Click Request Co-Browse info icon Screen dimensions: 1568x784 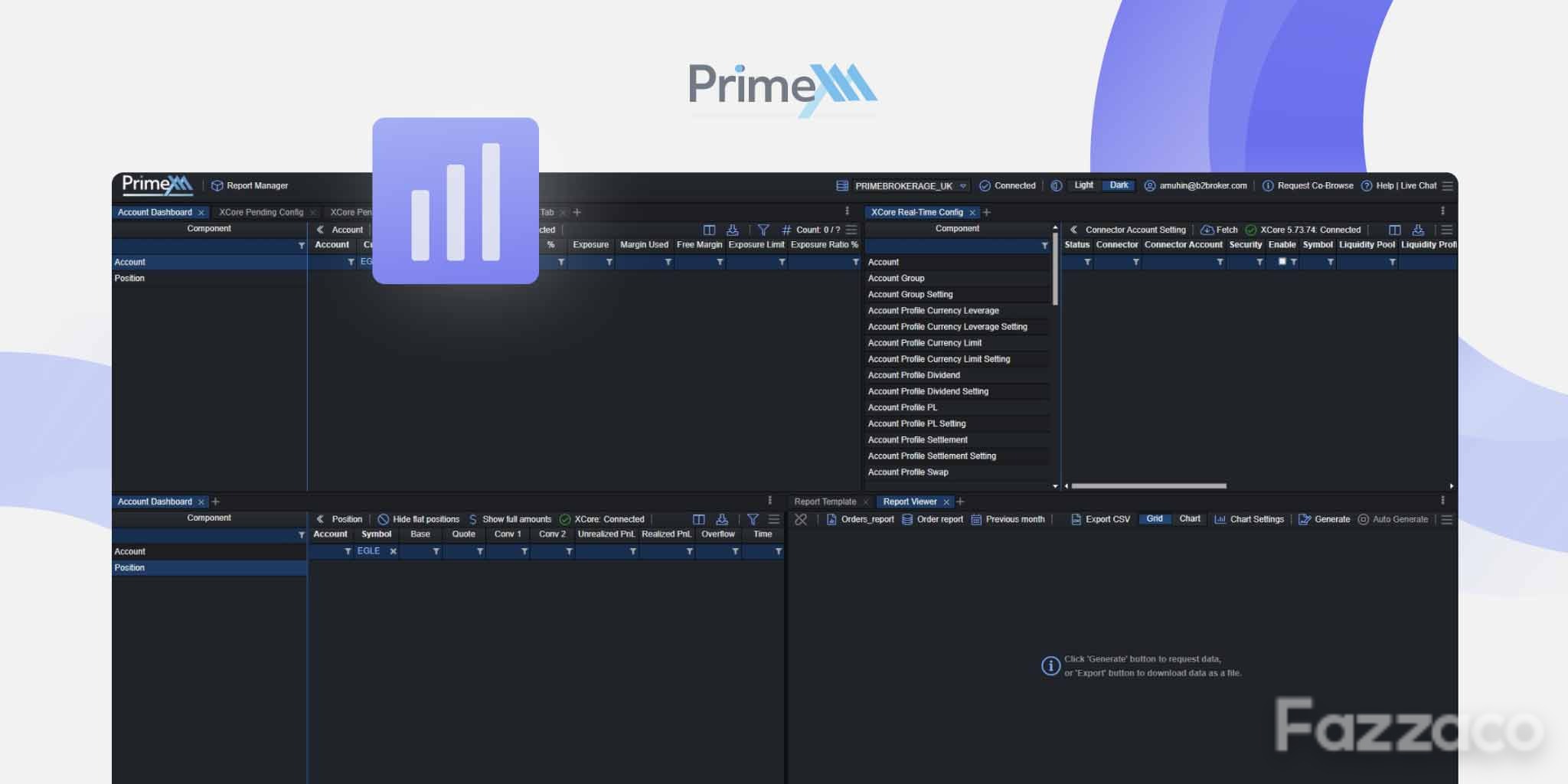pos(1268,186)
